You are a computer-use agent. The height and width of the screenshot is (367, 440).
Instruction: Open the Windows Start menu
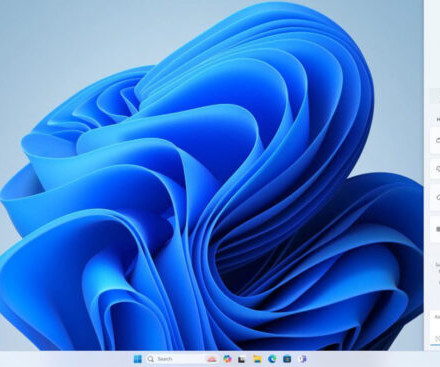(137, 359)
